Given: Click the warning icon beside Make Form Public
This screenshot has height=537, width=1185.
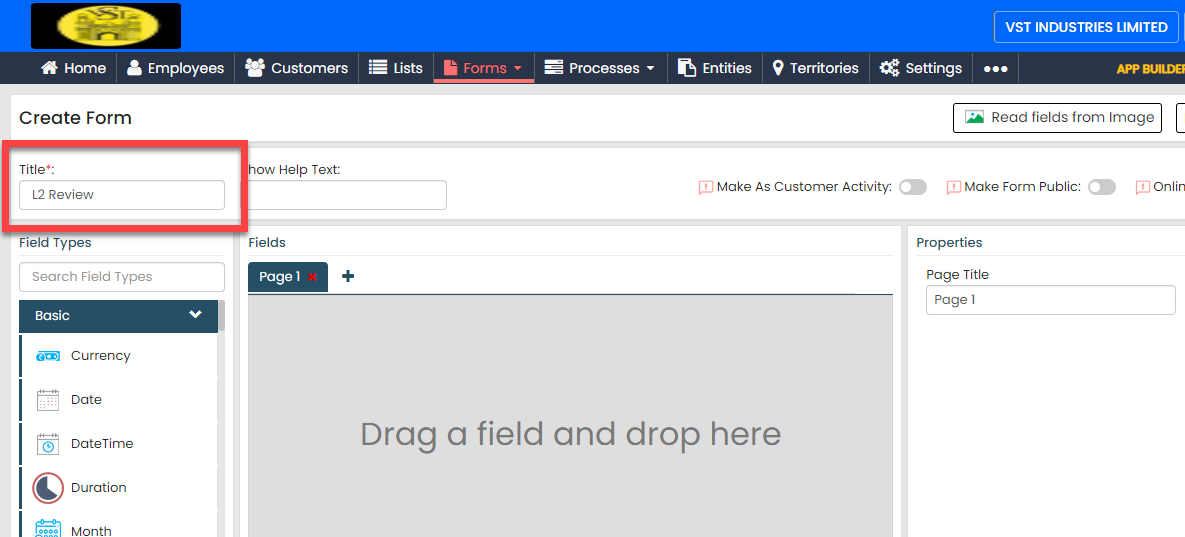Looking at the screenshot, I should tap(953, 187).
